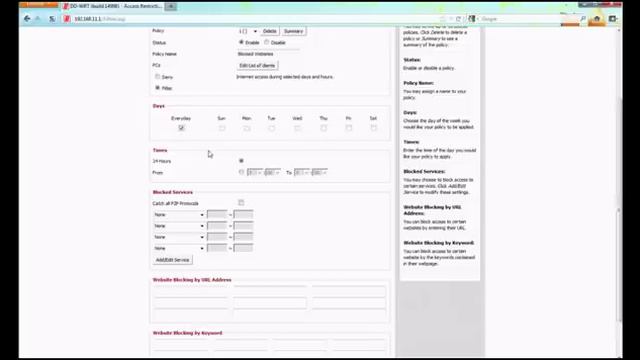Click the Policy Name field
The width and height of the screenshot is (640, 360).
point(268,54)
